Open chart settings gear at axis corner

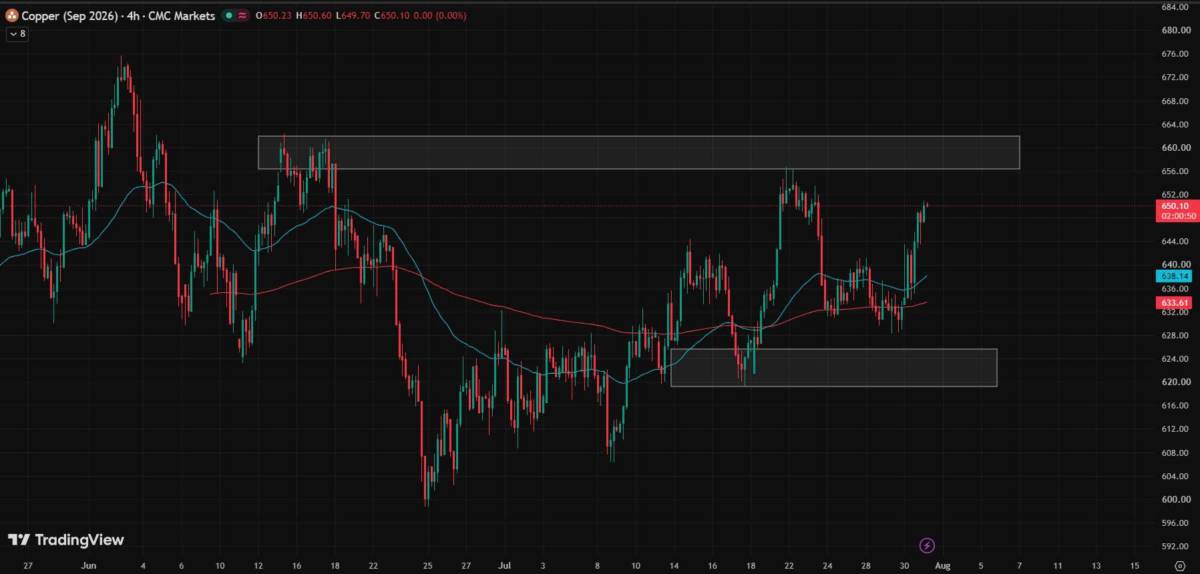tap(1179, 565)
